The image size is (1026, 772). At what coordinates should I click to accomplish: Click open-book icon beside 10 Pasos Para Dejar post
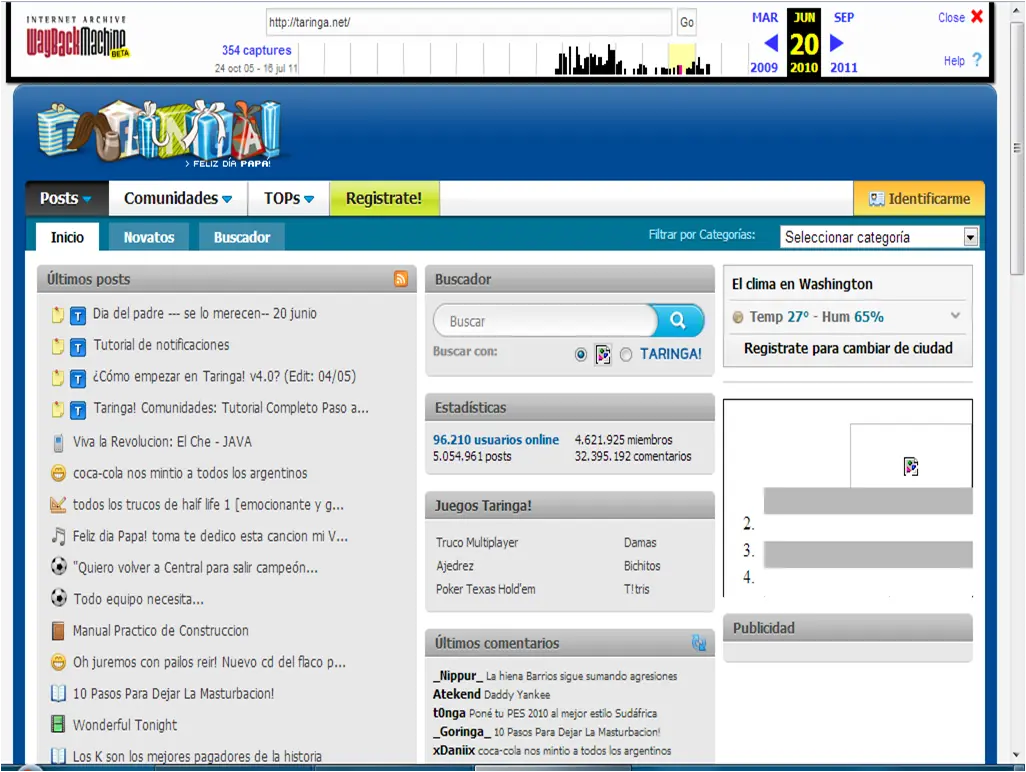58,693
